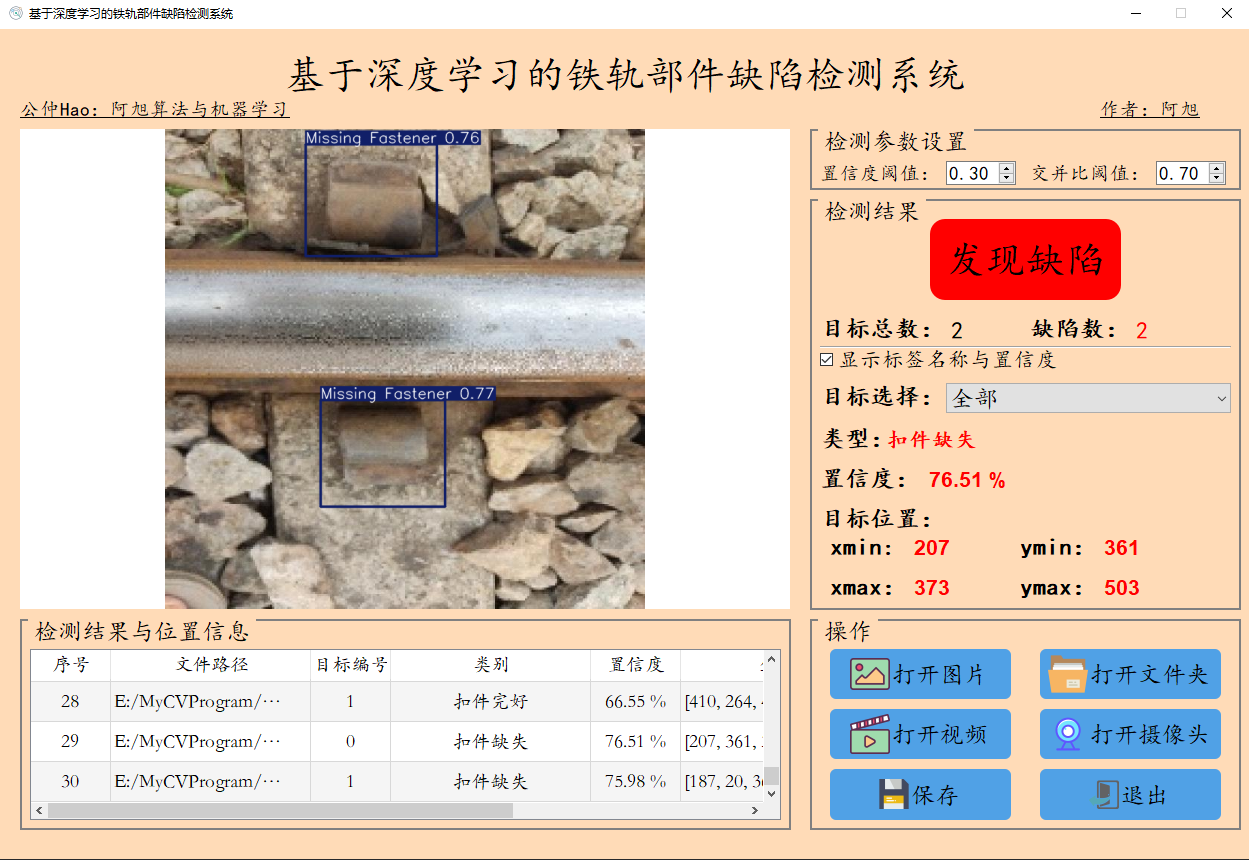Click the 目标编号 column header
Image resolution: width=1249 pixels, height=860 pixels.
click(x=351, y=665)
